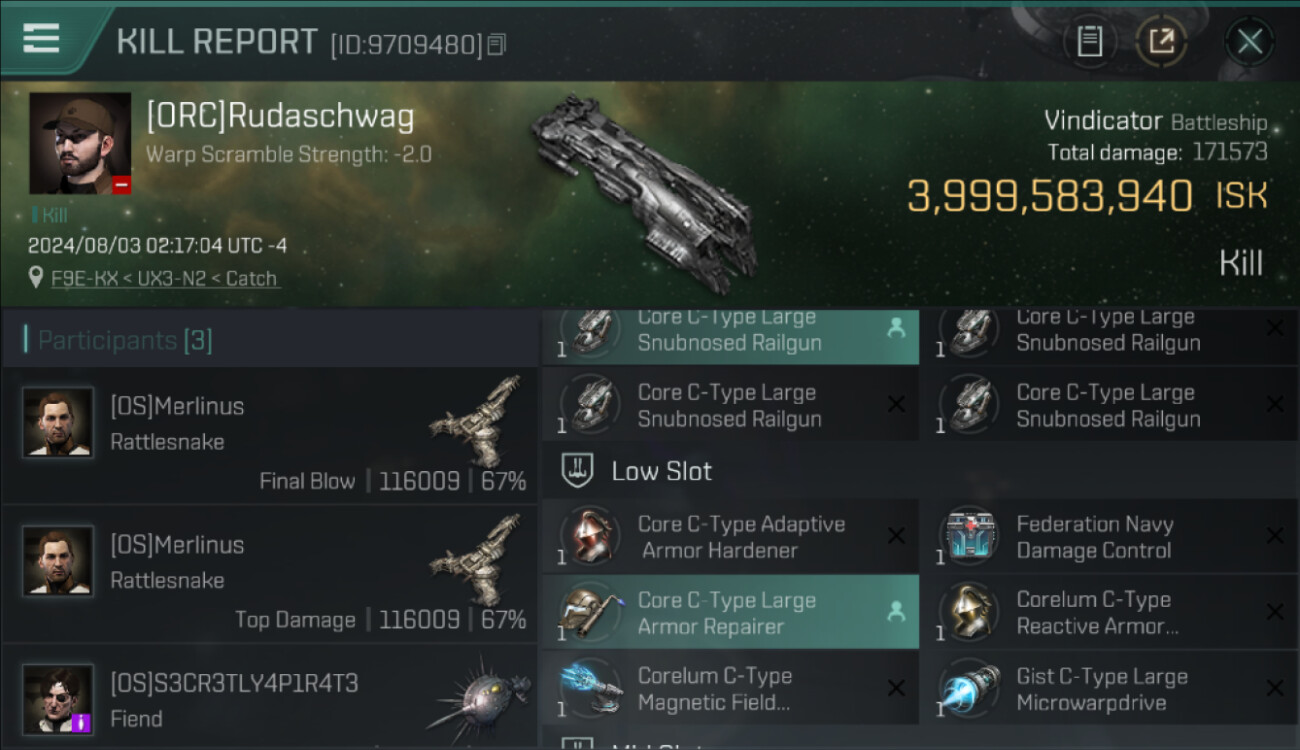This screenshot has width=1300, height=750.
Task: Open Merlinus Final Blow participant row
Action: 269,436
